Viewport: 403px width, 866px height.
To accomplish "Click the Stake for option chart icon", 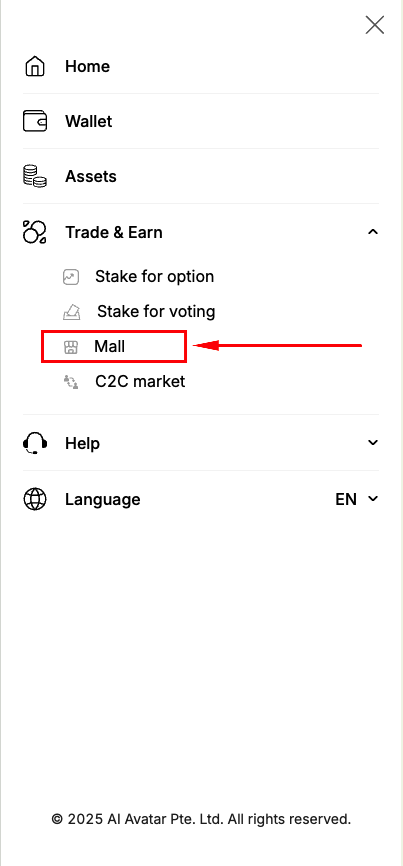I will point(71,277).
